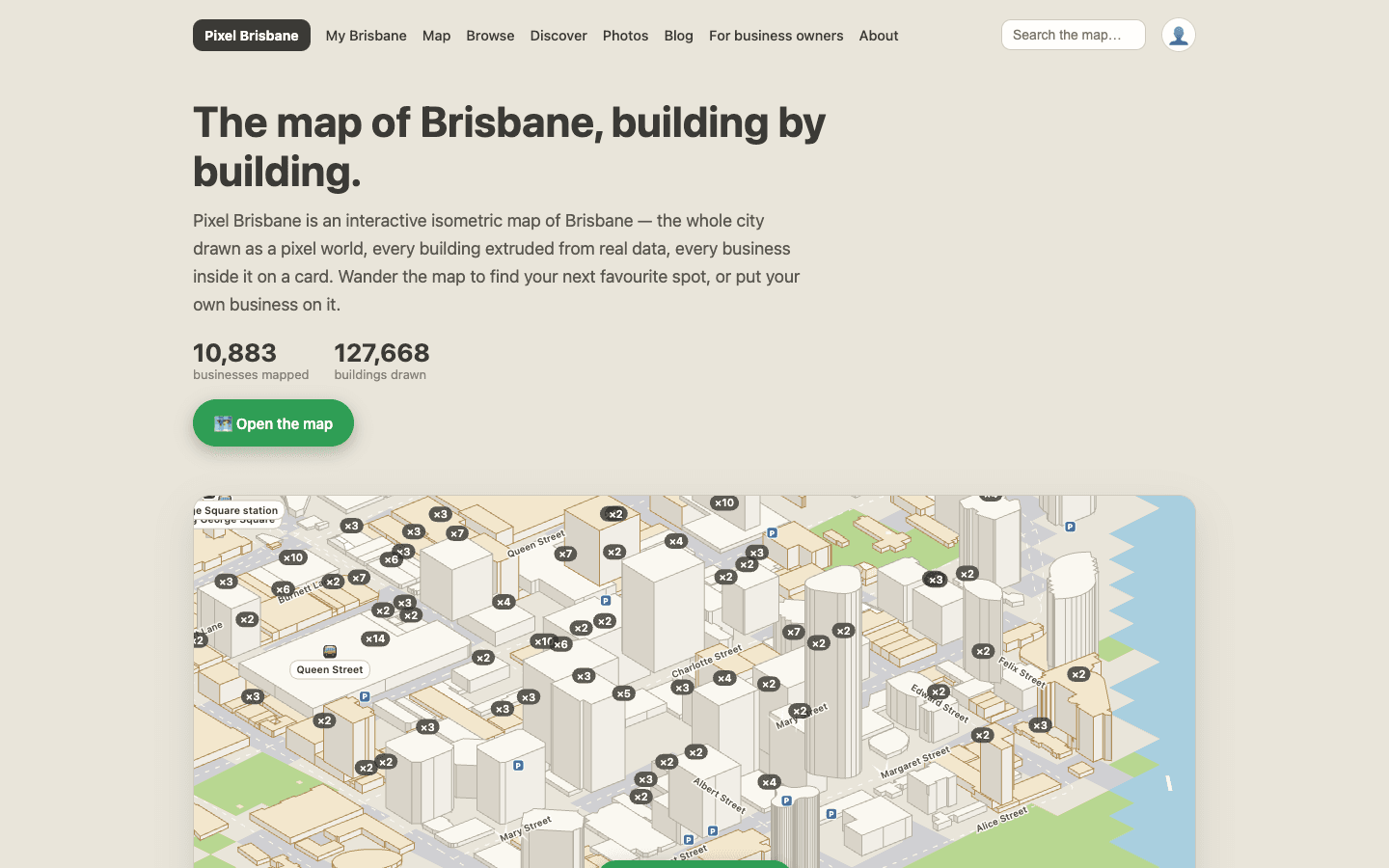The image size is (1389, 868).
Task: Click the parking icon below Queen Street station
Action: (365, 696)
